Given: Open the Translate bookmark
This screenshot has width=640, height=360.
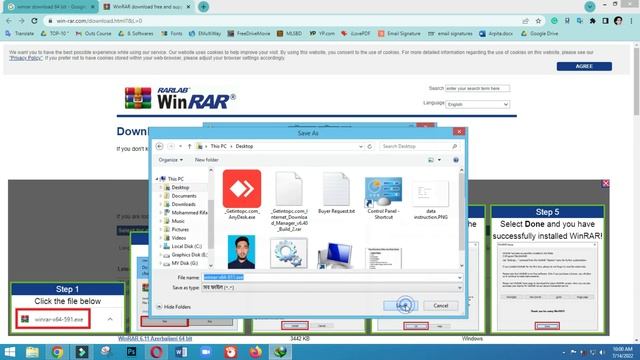Looking at the screenshot, I should coord(20,33).
